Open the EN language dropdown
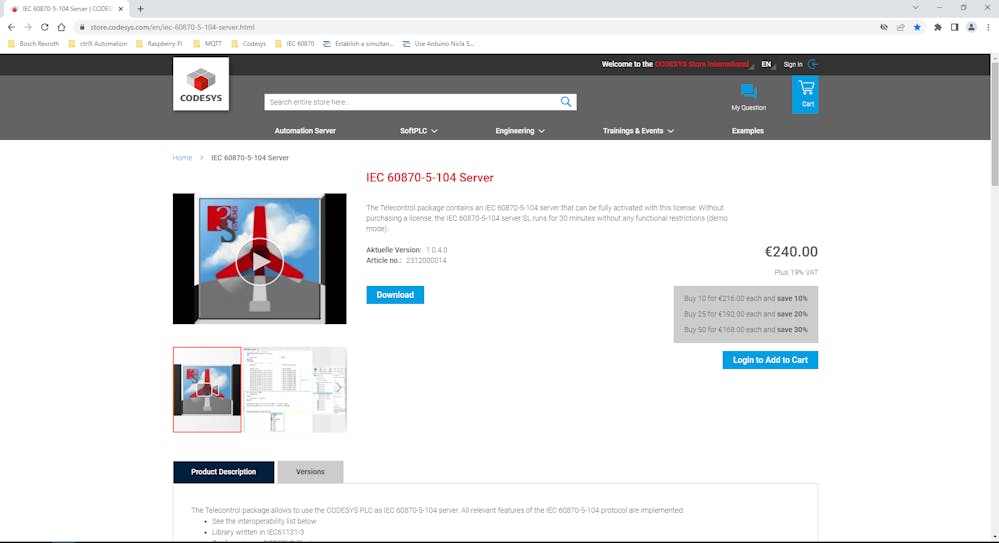The height and width of the screenshot is (543, 999). pyautogui.click(x=768, y=64)
